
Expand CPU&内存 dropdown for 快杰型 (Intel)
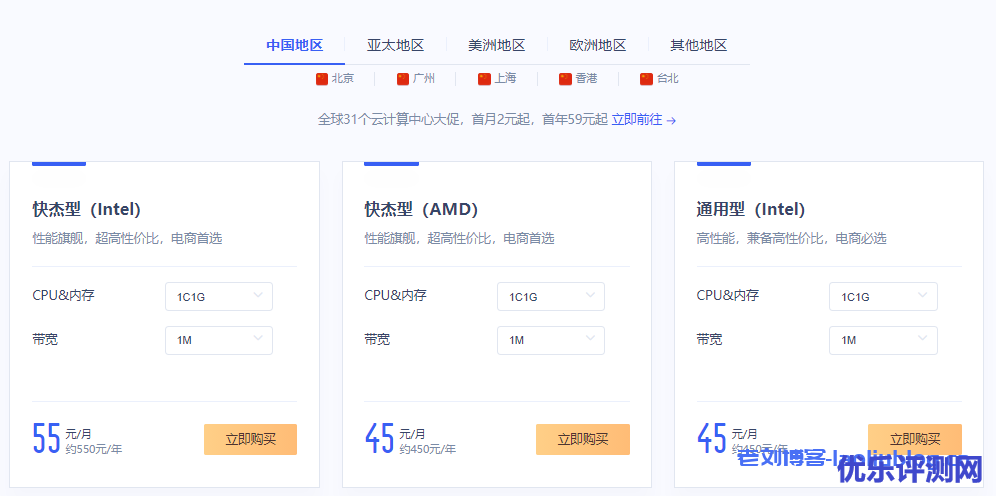(219, 296)
